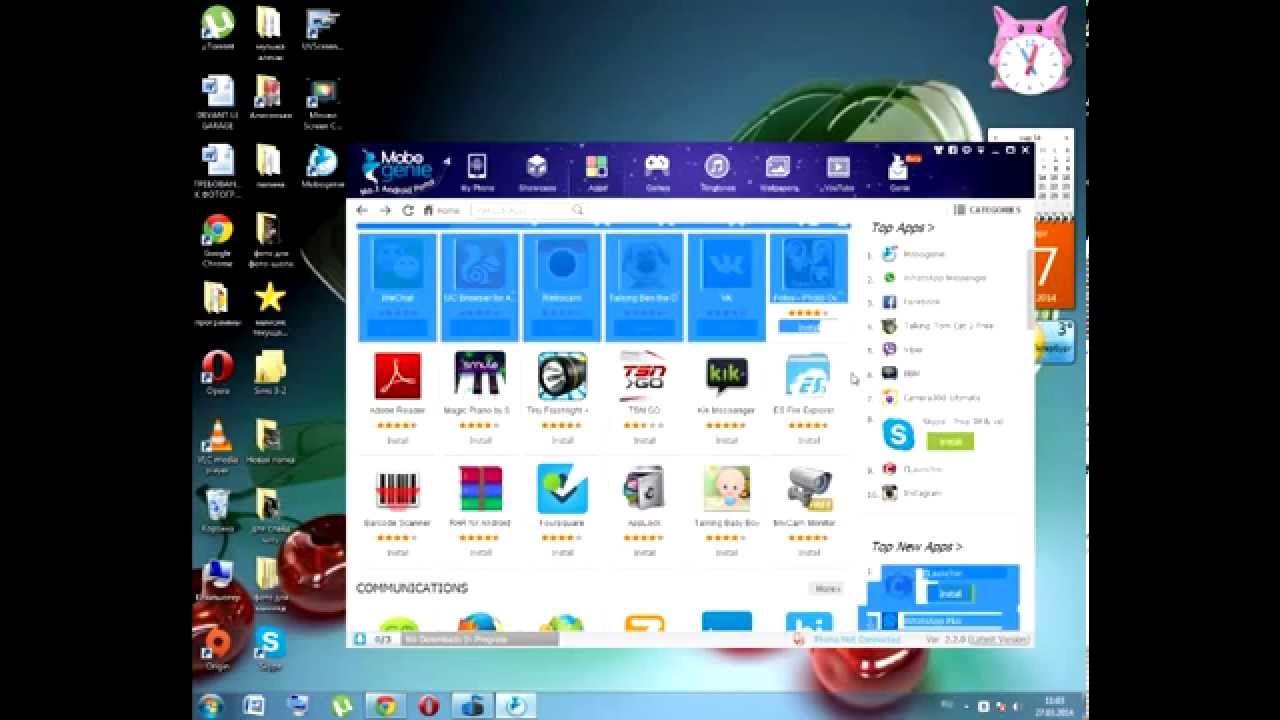Screen dimensions: 1280x720
Task: Open the UC Browser app tile
Action: tap(480, 287)
